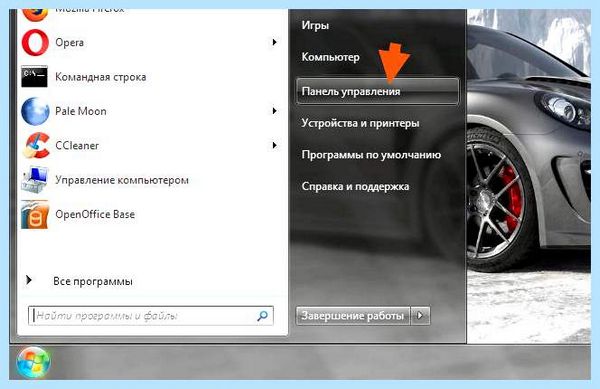Open Программы по умолчанию

click(x=371, y=155)
